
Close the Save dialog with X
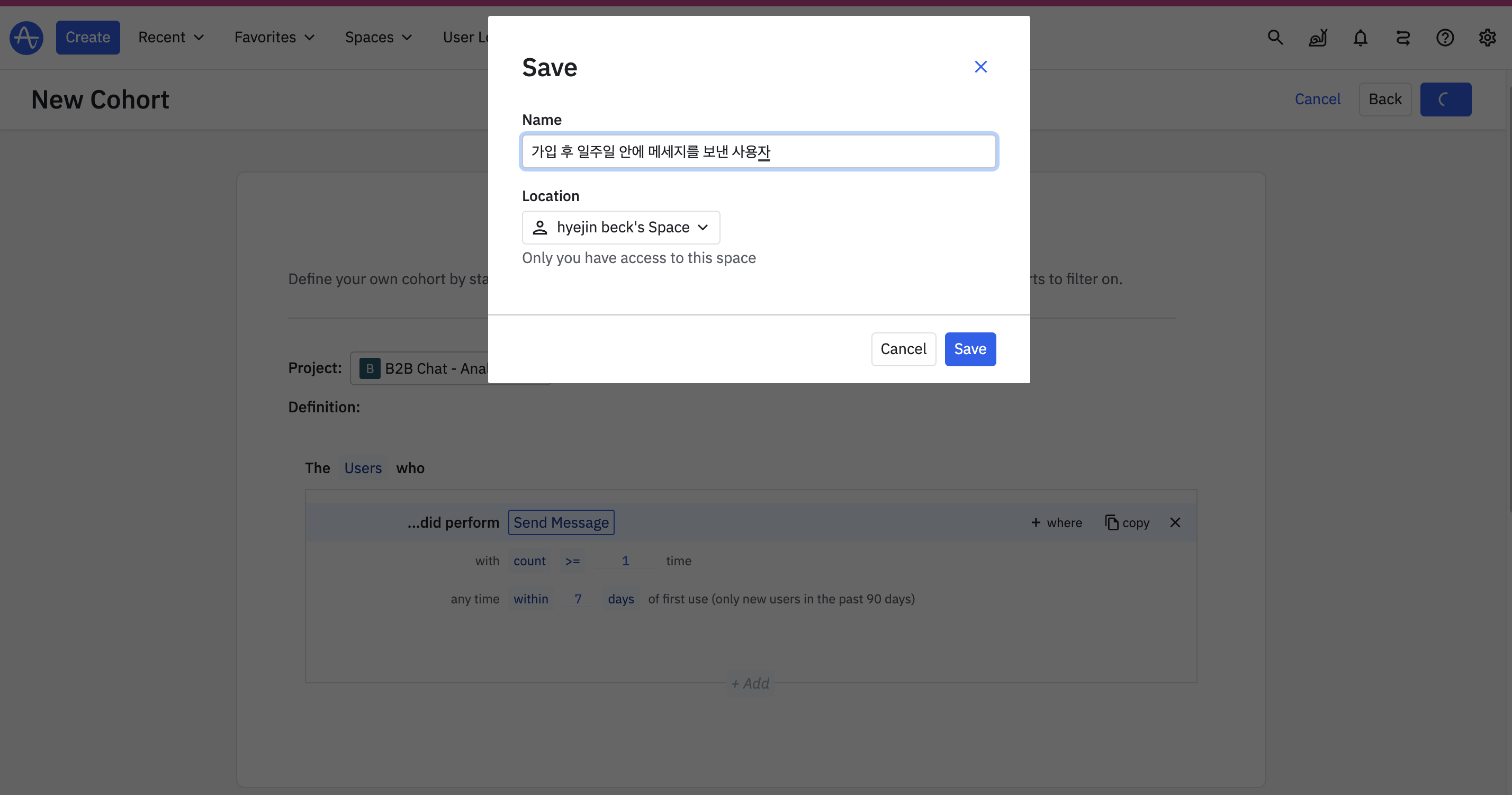(980, 67)
